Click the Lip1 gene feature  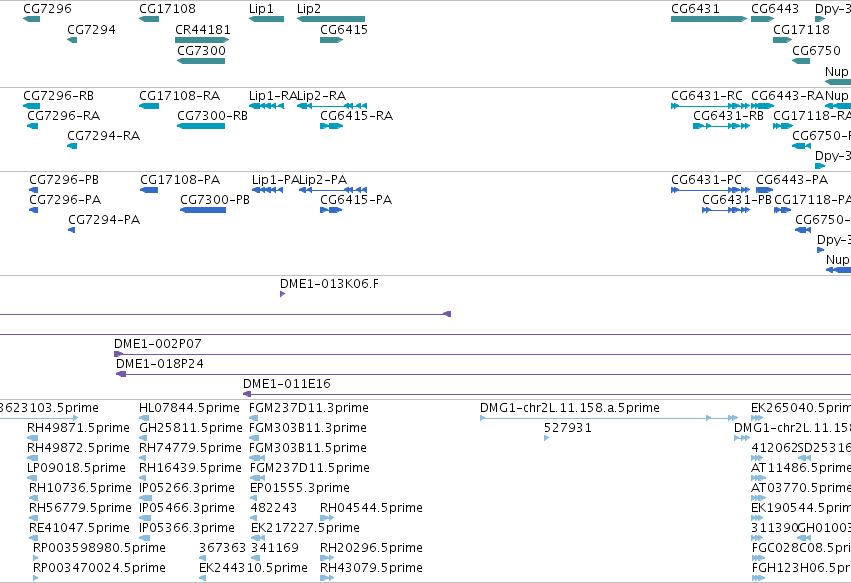coord(266,19)
